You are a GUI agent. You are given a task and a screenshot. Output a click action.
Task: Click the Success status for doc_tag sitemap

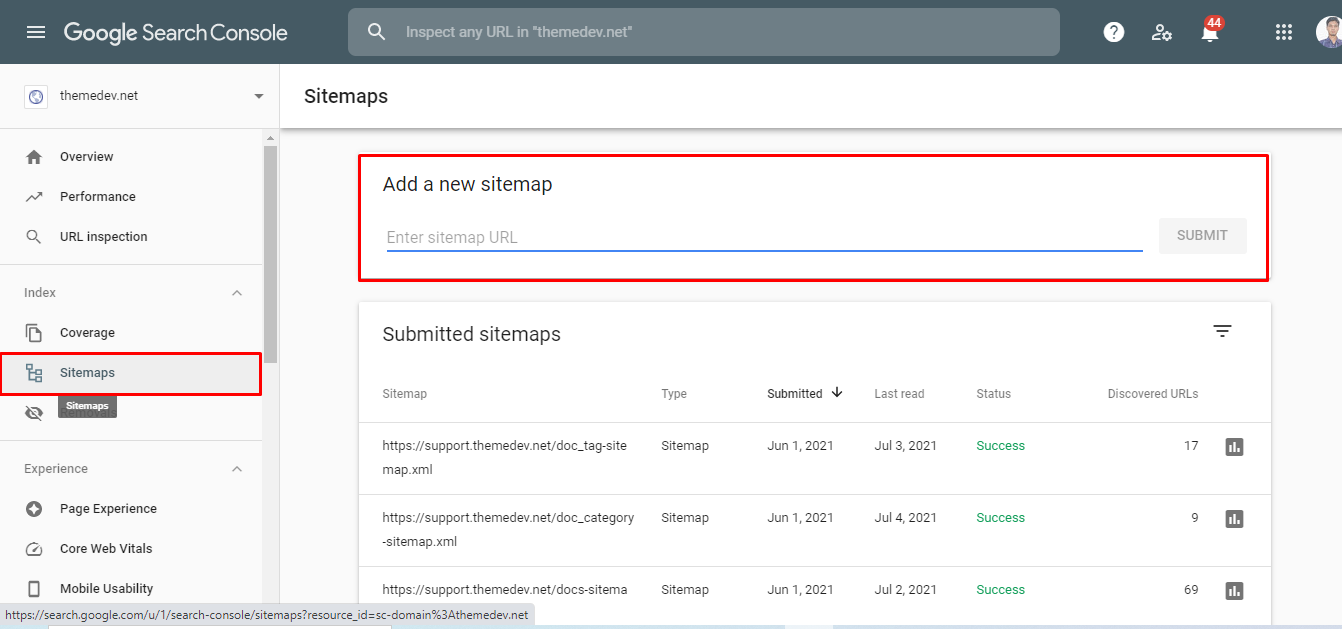tap(1001, 446)
